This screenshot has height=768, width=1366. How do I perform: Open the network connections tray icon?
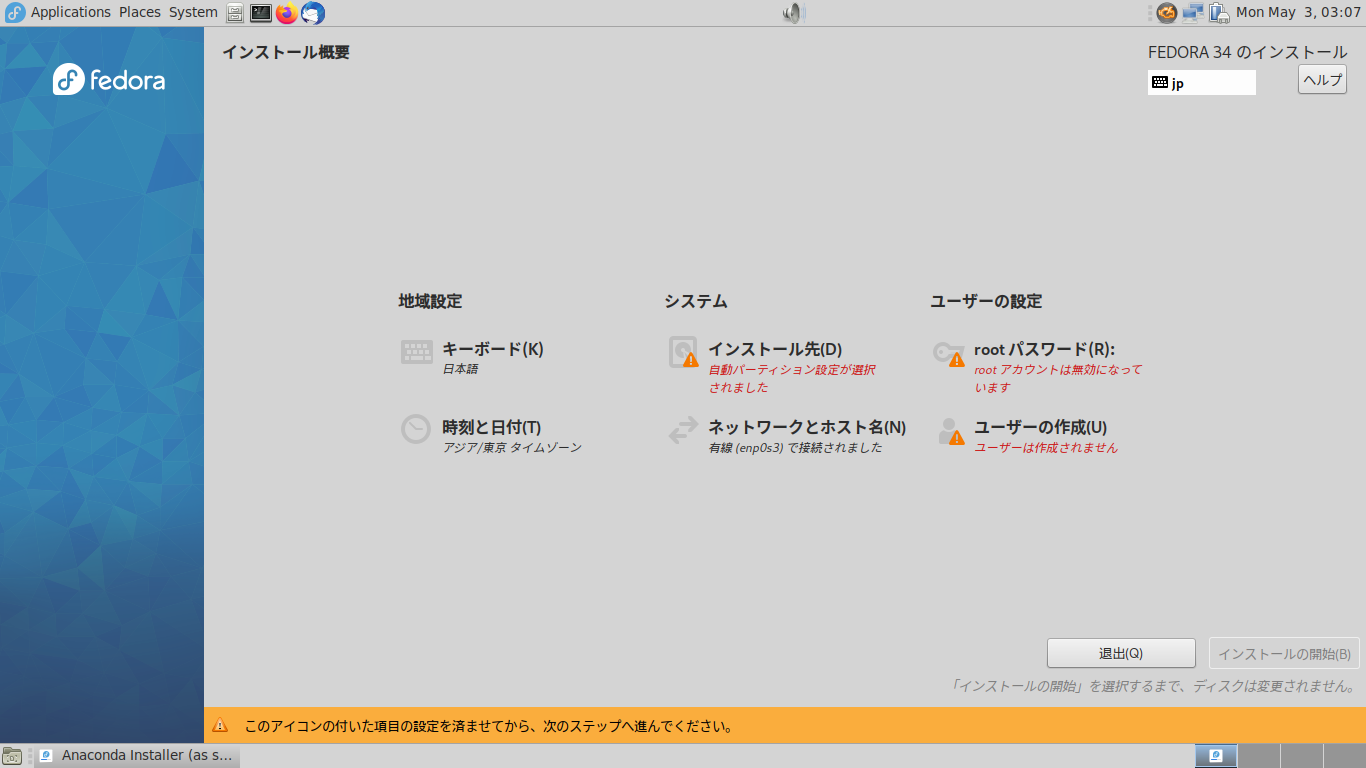pyautogui.click(x=1192, y=13)
